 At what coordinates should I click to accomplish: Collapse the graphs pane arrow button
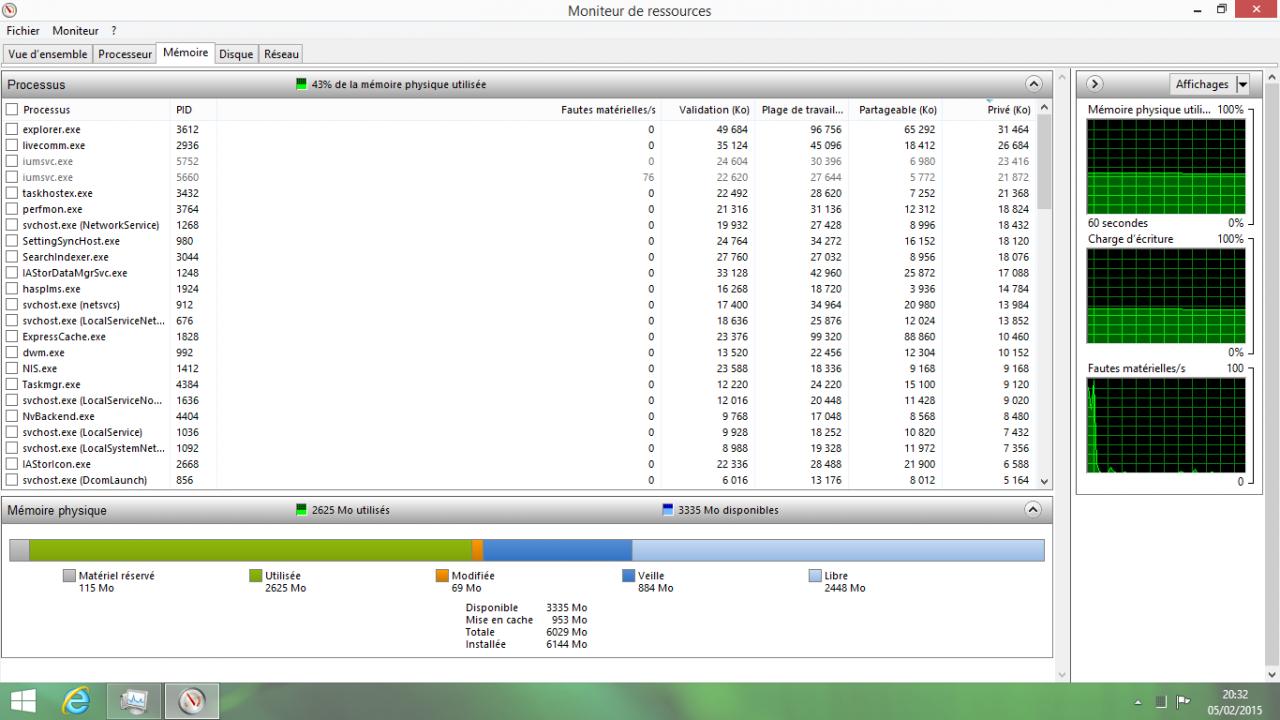1095,85
